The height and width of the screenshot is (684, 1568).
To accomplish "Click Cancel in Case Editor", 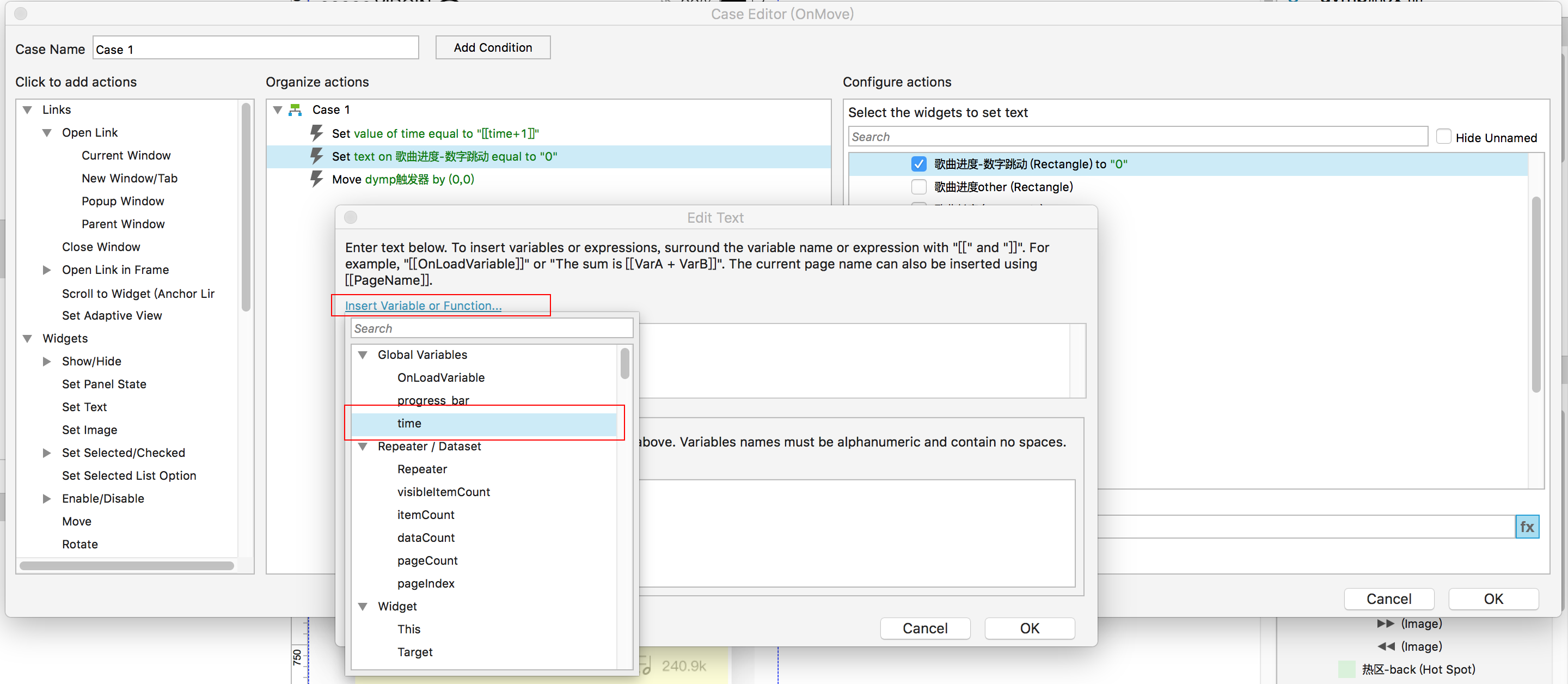I will click(x=1388, y=598).
